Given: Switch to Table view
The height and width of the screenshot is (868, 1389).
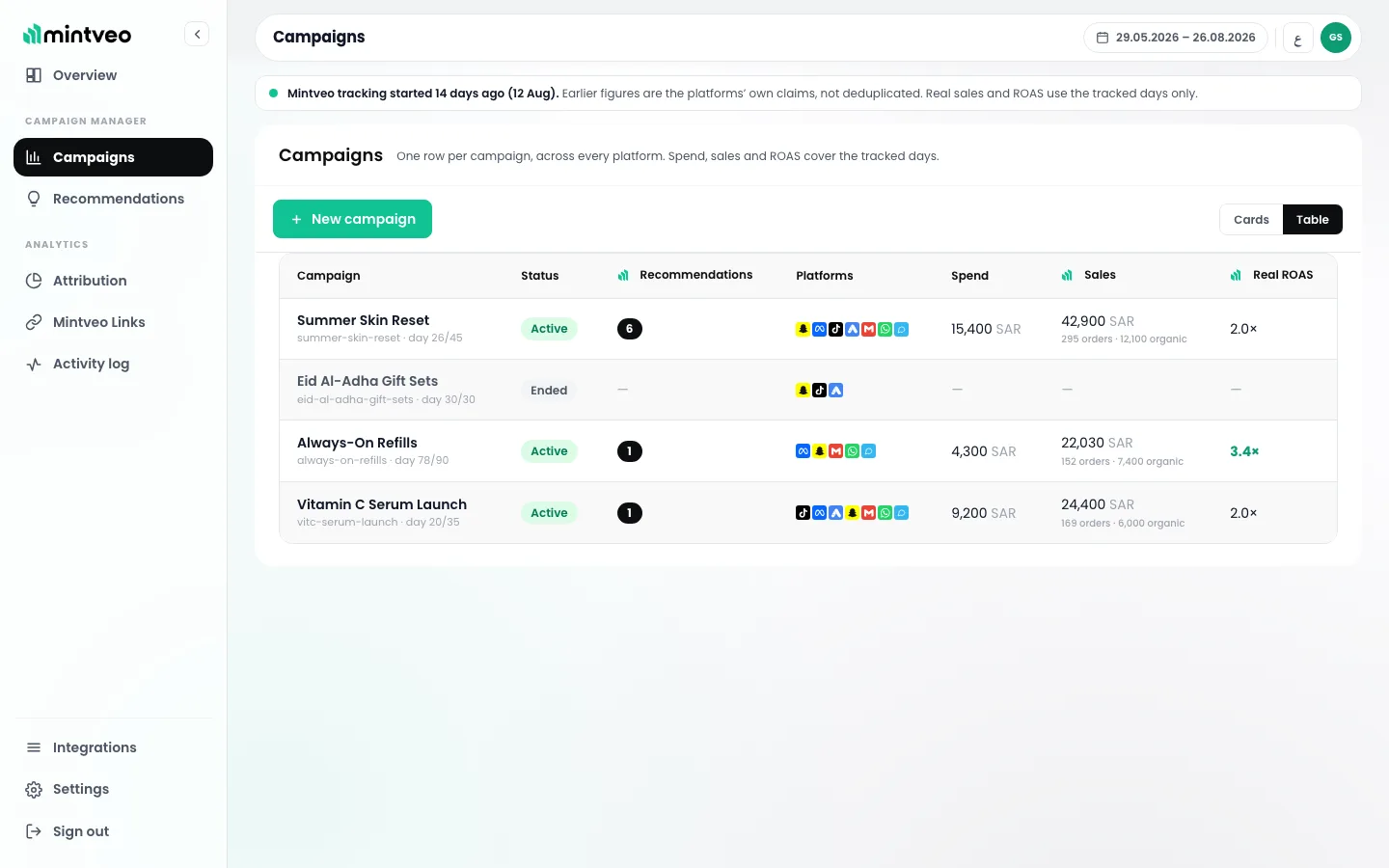Looking at the screenshot, I should tap(1313, 220).
